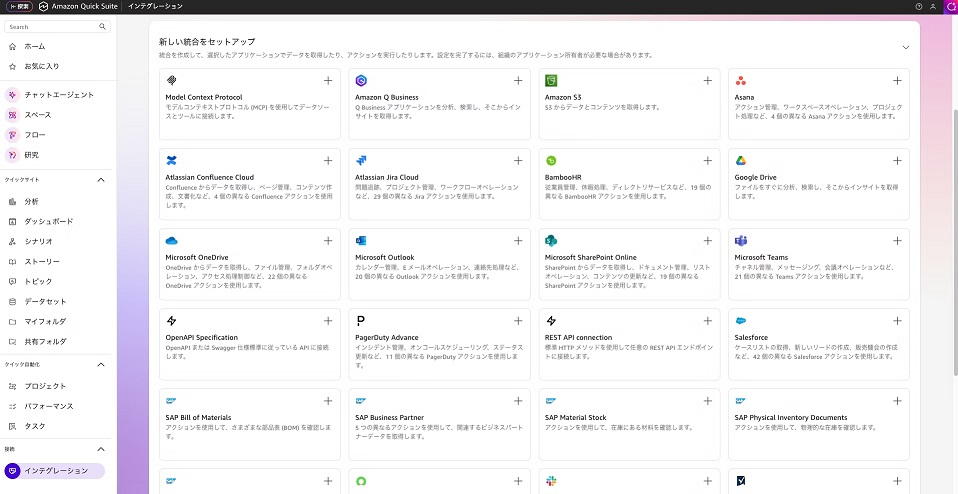Click the Microsoft Teams logo icon
The image size is (958, 494).
(x=741, y=241)
